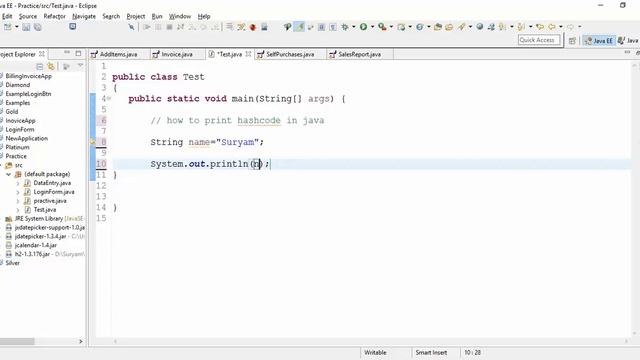Image resolution: width=640 pixels, height=360 pixels.
Task: Click the globe web browser icon
Action: coord(480,27)
